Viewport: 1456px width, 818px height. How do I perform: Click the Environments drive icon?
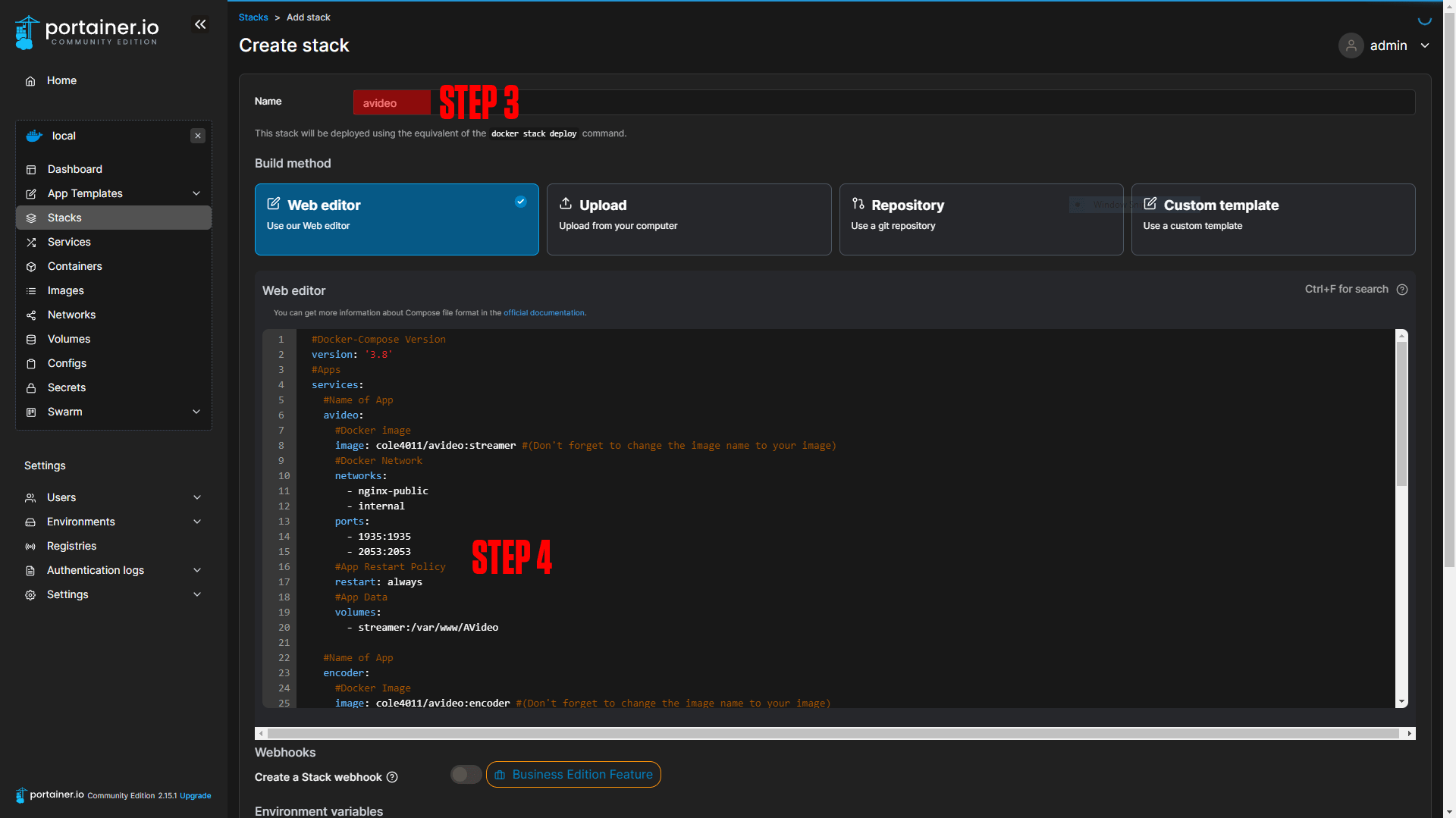[30, 522]
